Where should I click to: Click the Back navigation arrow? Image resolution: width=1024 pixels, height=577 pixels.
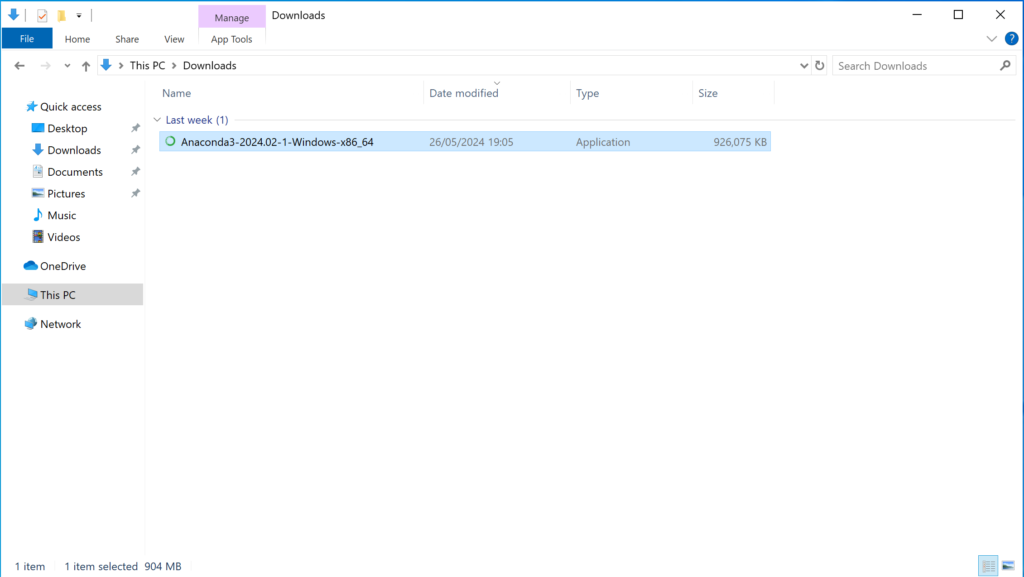click(20, 66)
